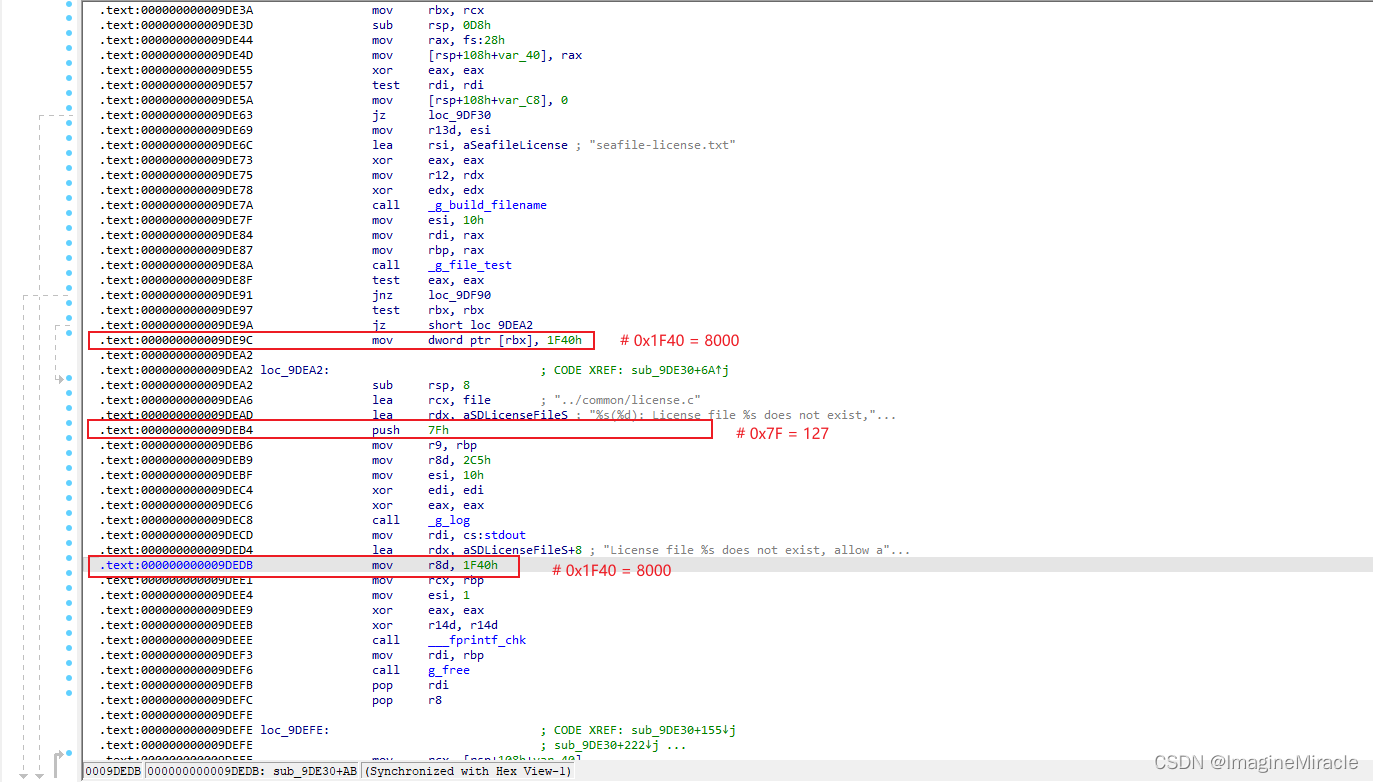Click operand short loc_9DEA2 in jz line
Image resolution: width=1373 pixels, height=782 pixels.
coord(480,325)
